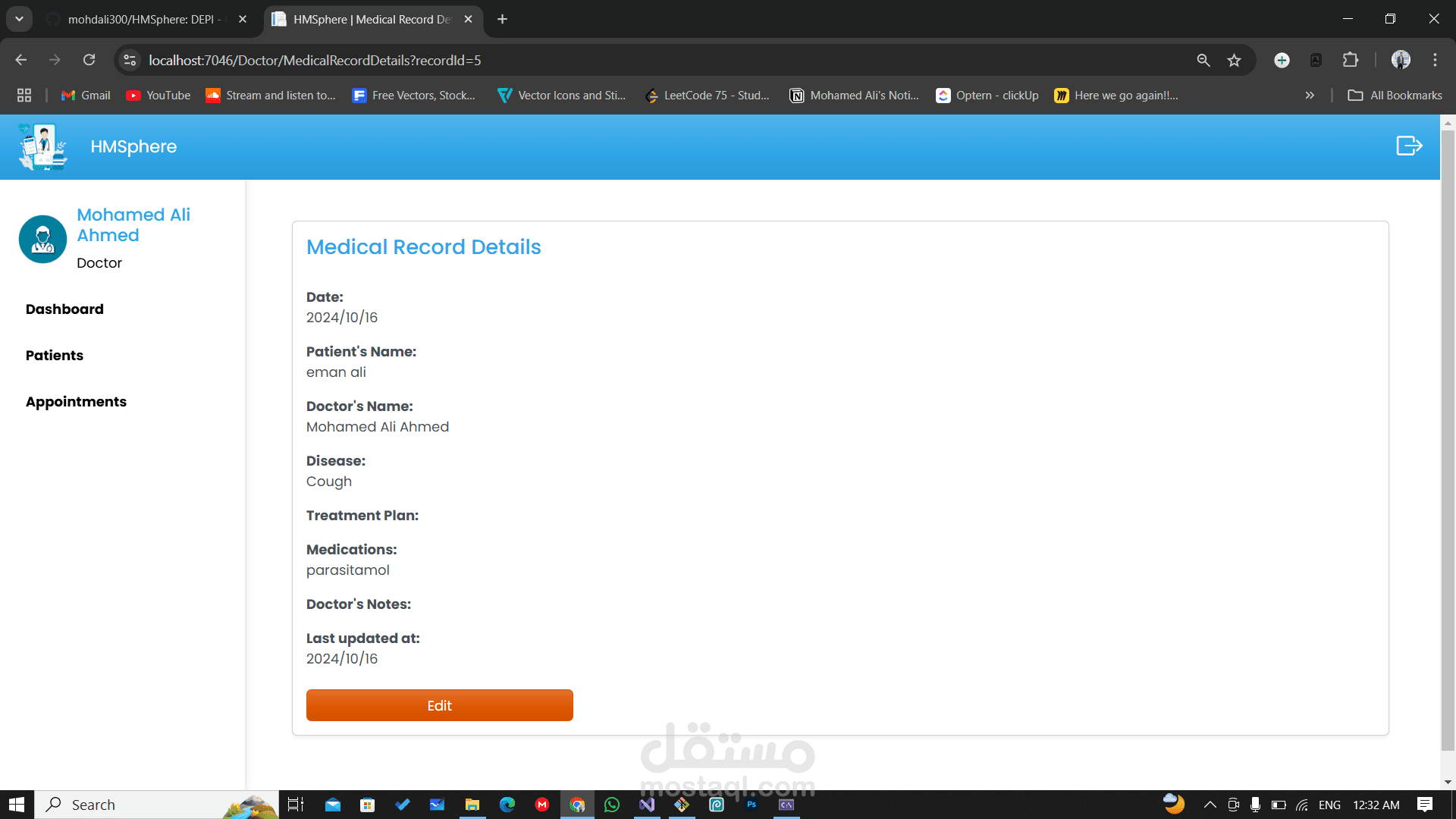Open the YouTube bookmark
This screenshot has width=1456, height=819.
(x=158, y=96)
